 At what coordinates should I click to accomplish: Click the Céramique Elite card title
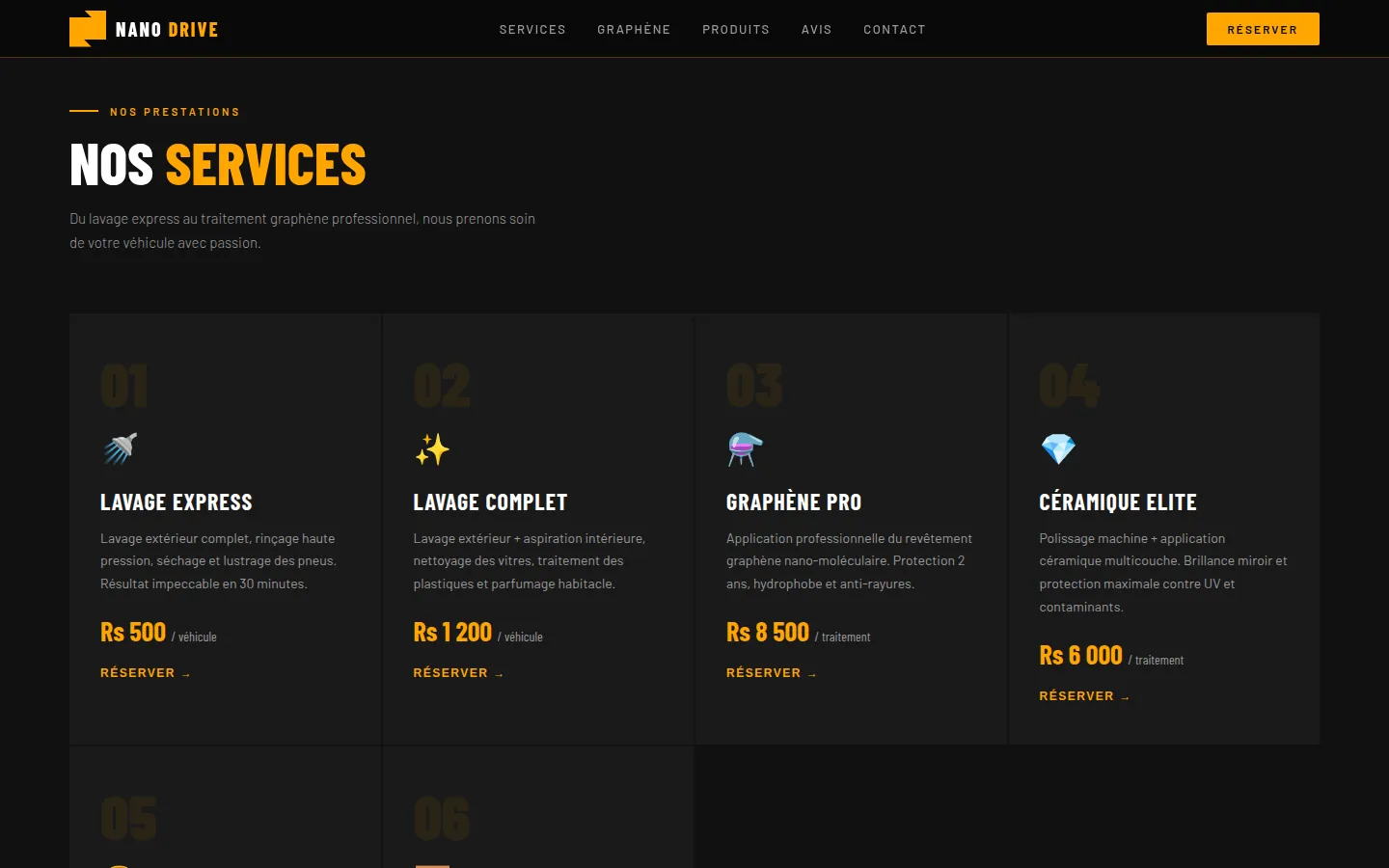1118,502
